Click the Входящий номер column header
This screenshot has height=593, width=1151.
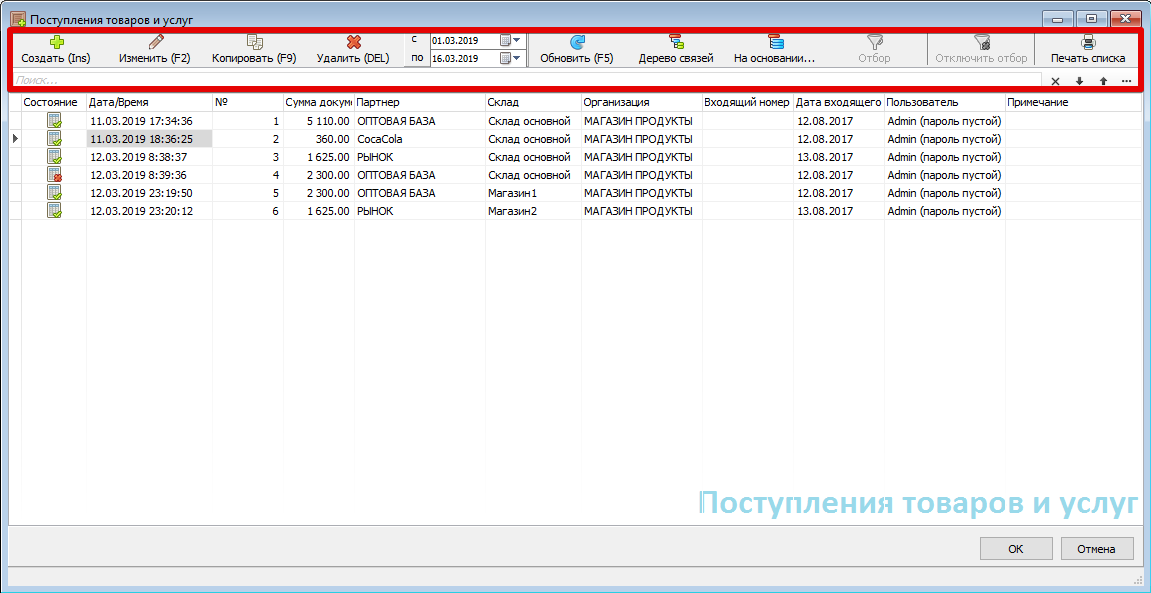tap(748, 103)
